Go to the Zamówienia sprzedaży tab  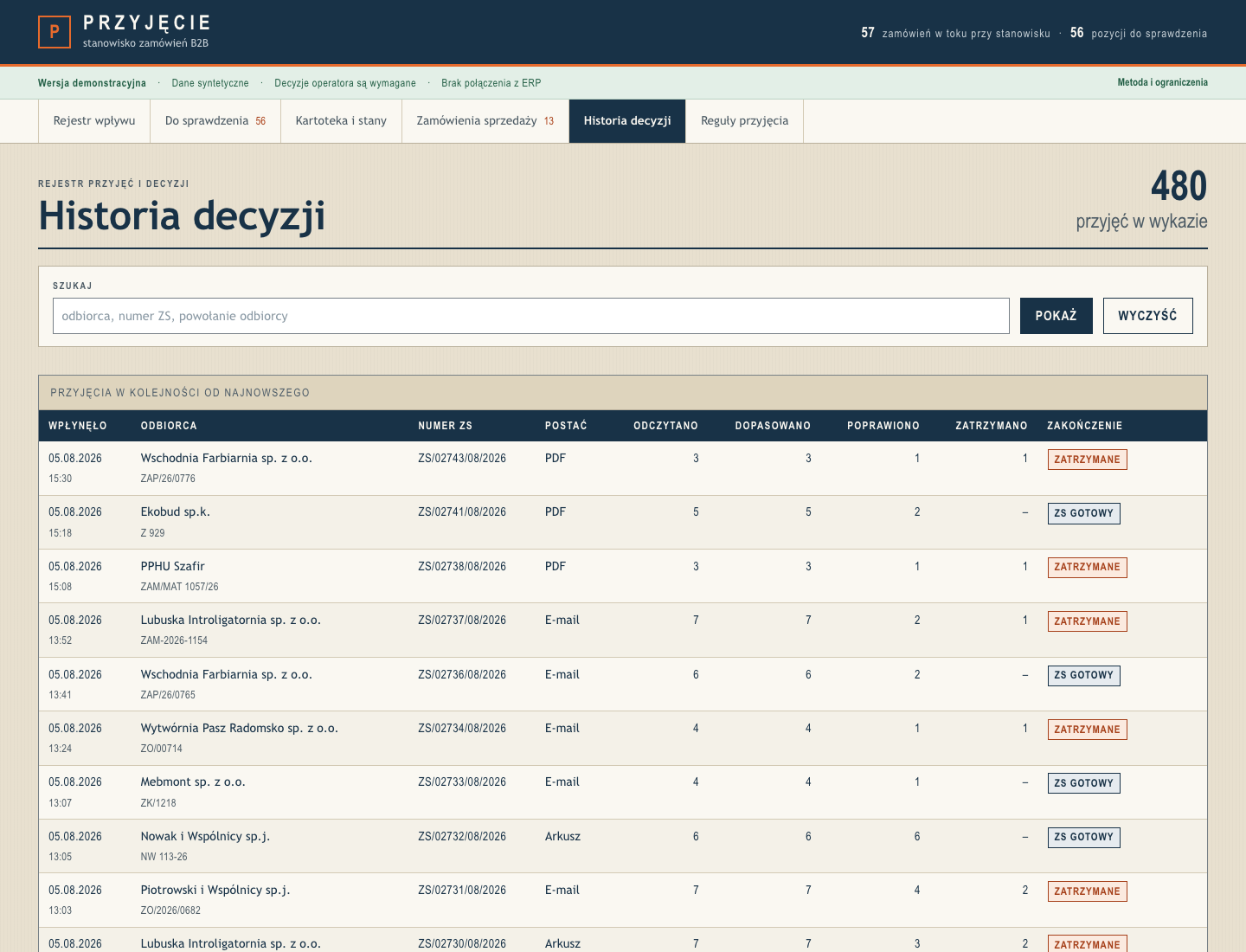pyautogui.click(x=485, y=121)
